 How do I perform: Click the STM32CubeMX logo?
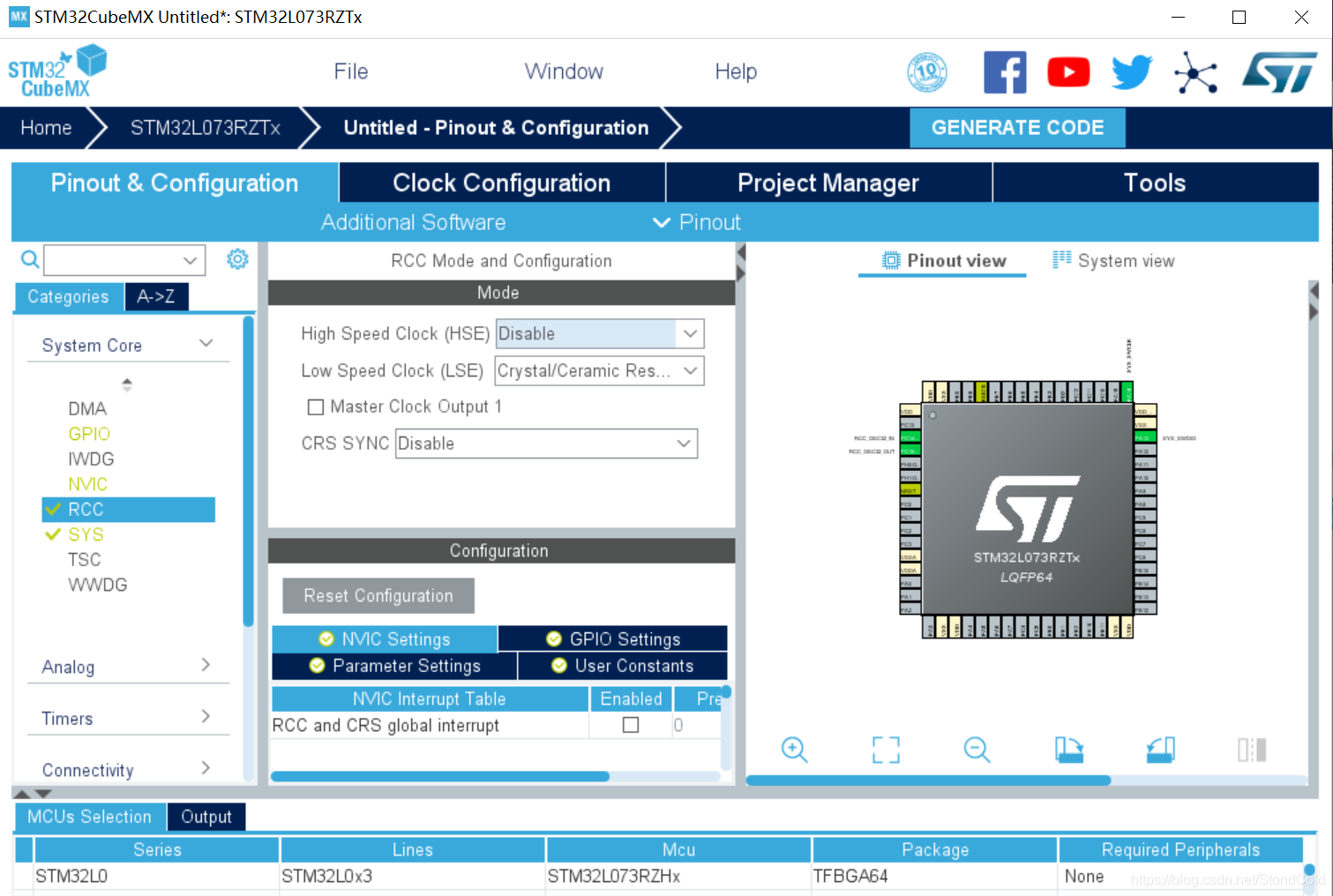pos(57,72)
